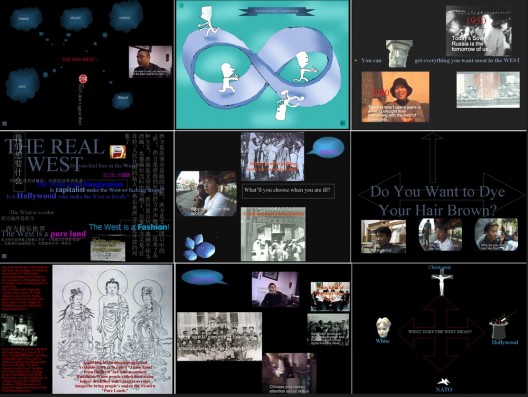The image size is (528, 397).
Task: Play the 1950 Soviet Russia video clip
Action: (x=478, y=31)
